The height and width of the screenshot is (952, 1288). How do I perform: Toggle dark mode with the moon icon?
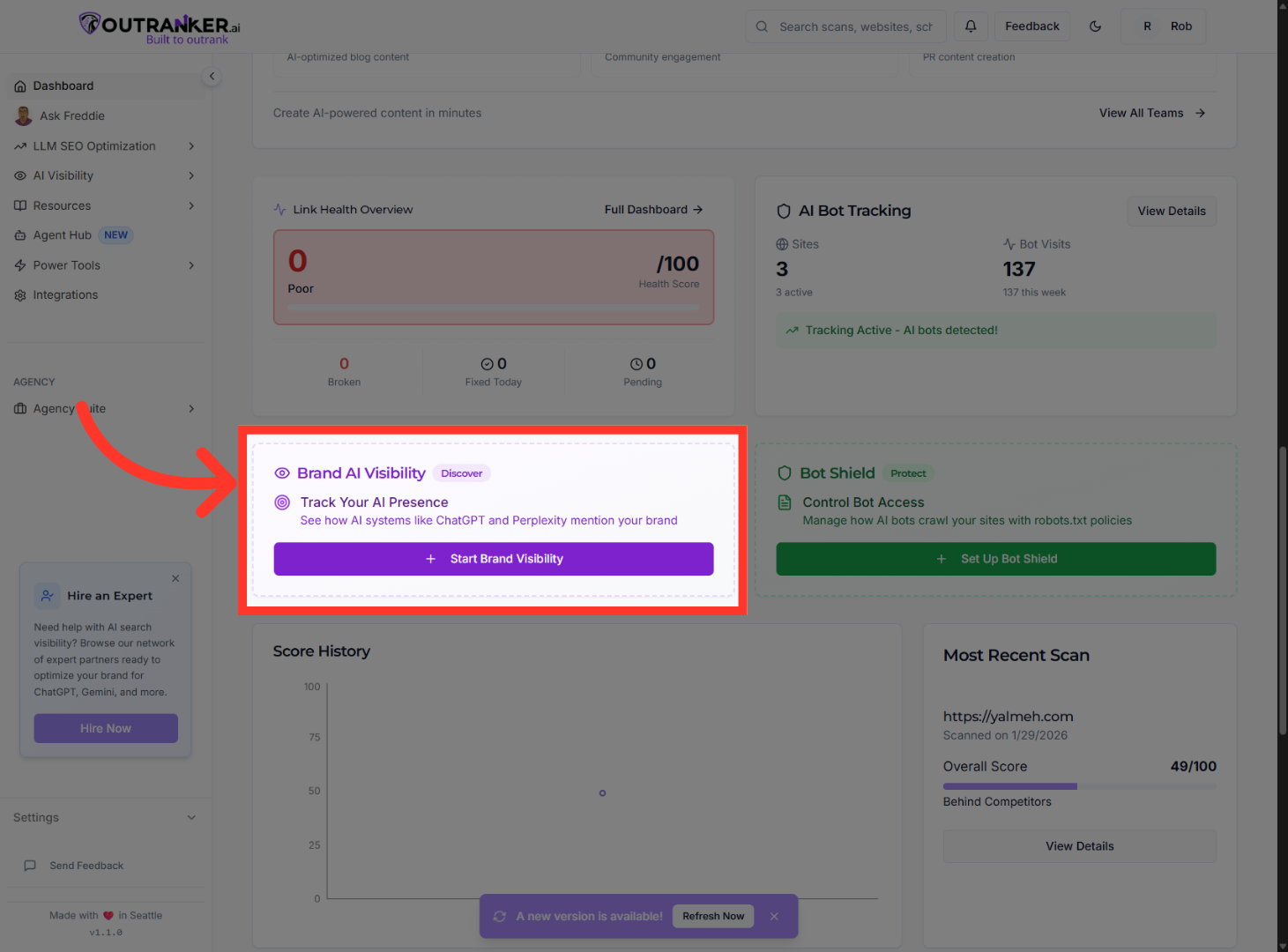click(x=1095, y=26)
